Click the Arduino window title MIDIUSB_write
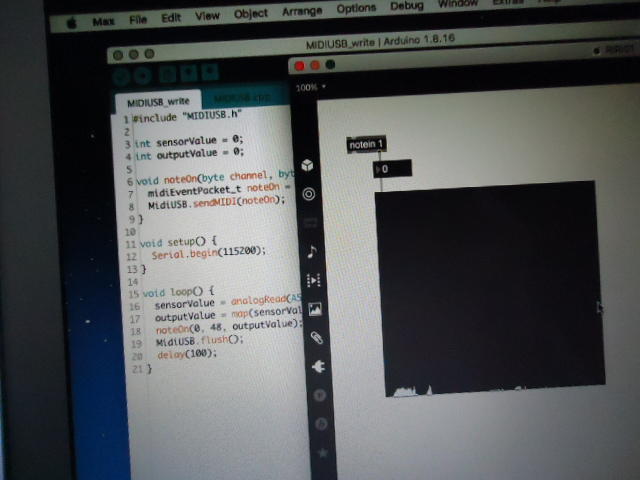The image size is (640, 480). 380,41
